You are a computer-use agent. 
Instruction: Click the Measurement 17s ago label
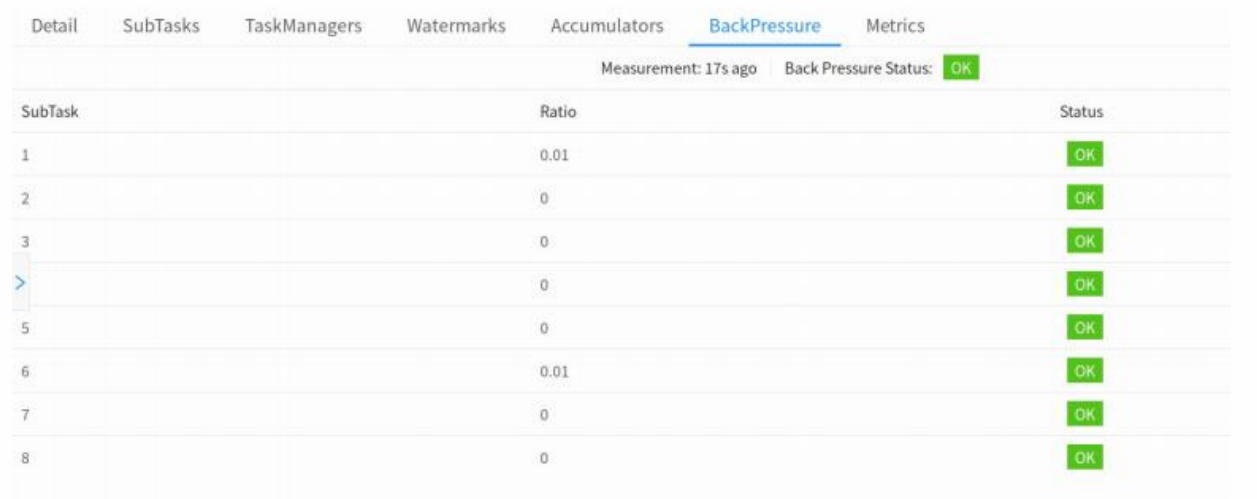point(678,69)
